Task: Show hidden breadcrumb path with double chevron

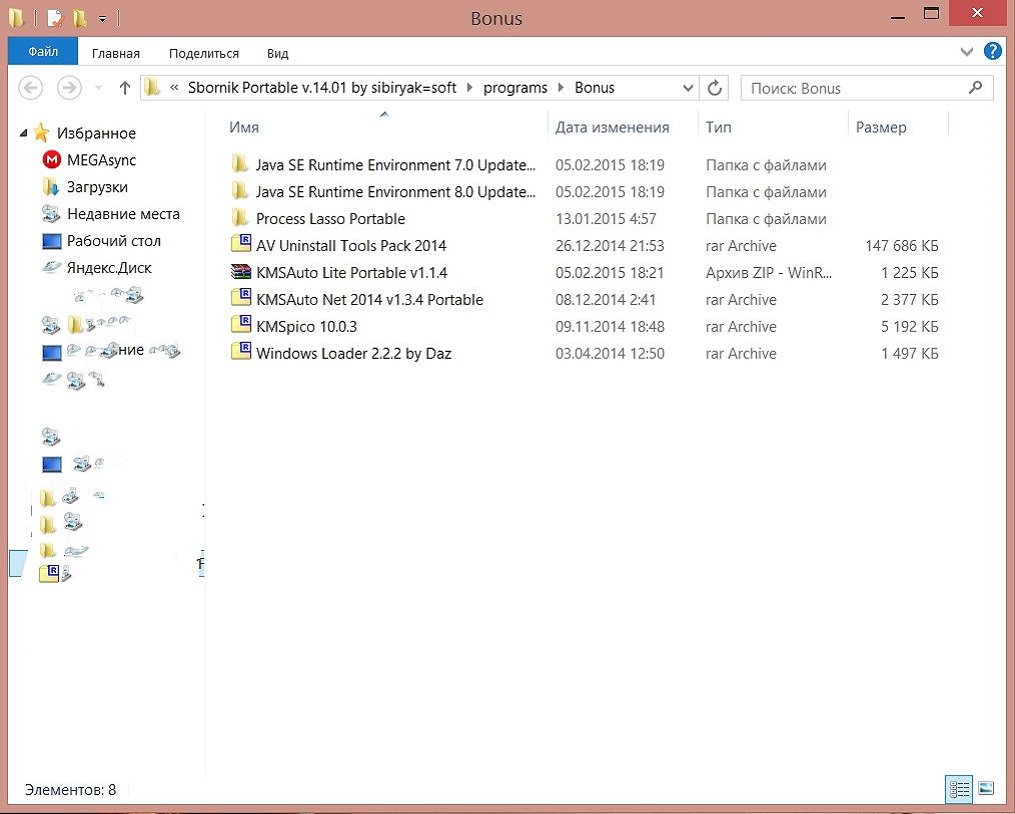Action: (174, 88)
